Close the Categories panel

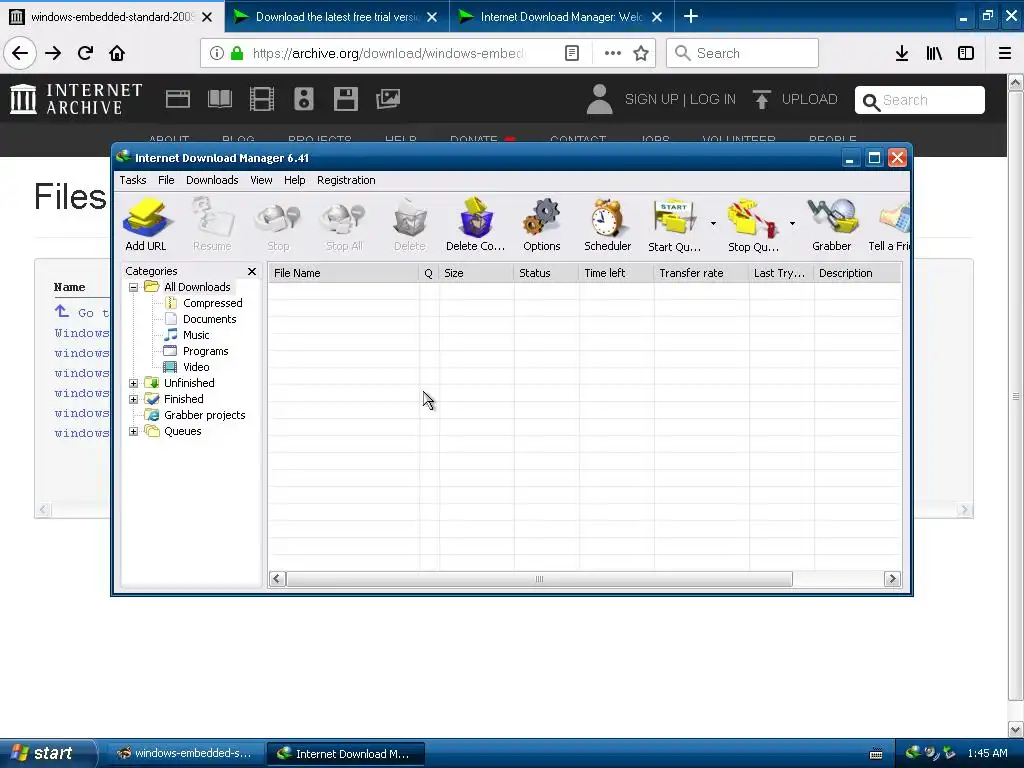252,271
